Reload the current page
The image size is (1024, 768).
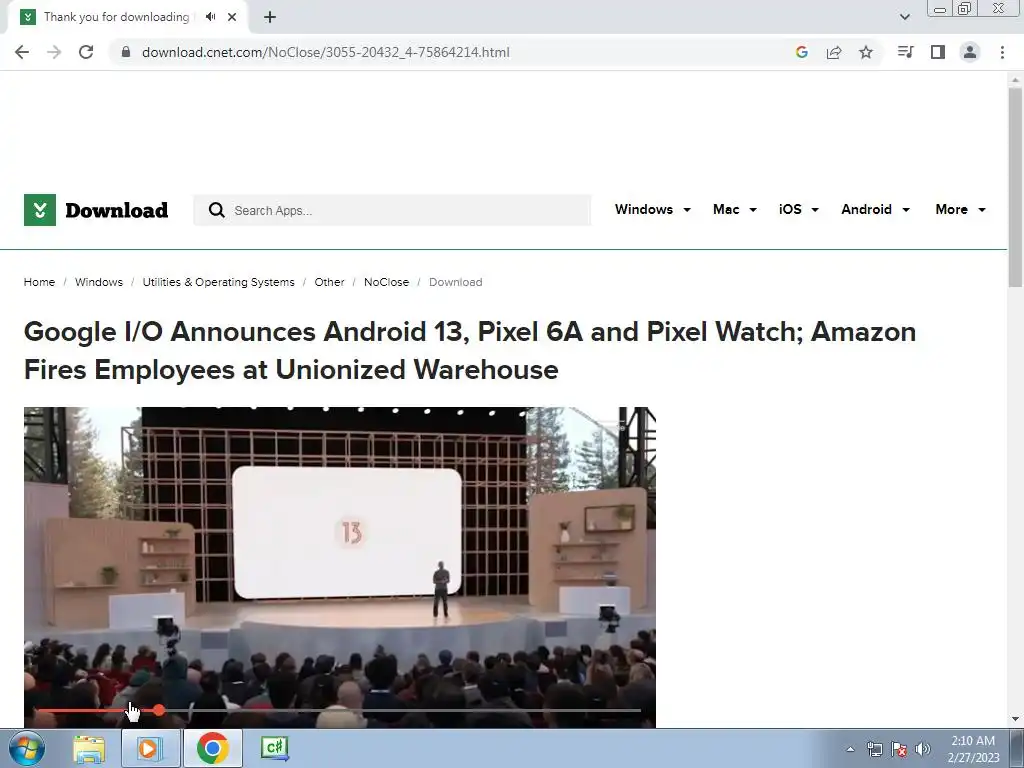(86, 52)
